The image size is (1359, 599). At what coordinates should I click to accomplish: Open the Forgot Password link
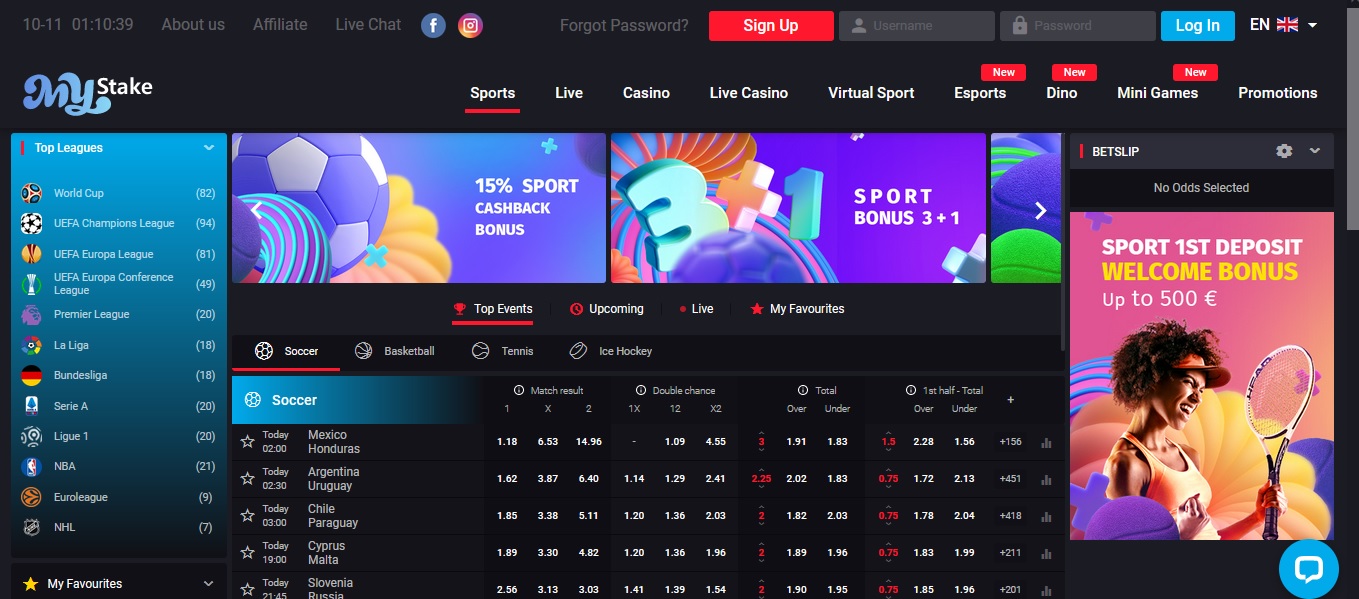(624, 26)
